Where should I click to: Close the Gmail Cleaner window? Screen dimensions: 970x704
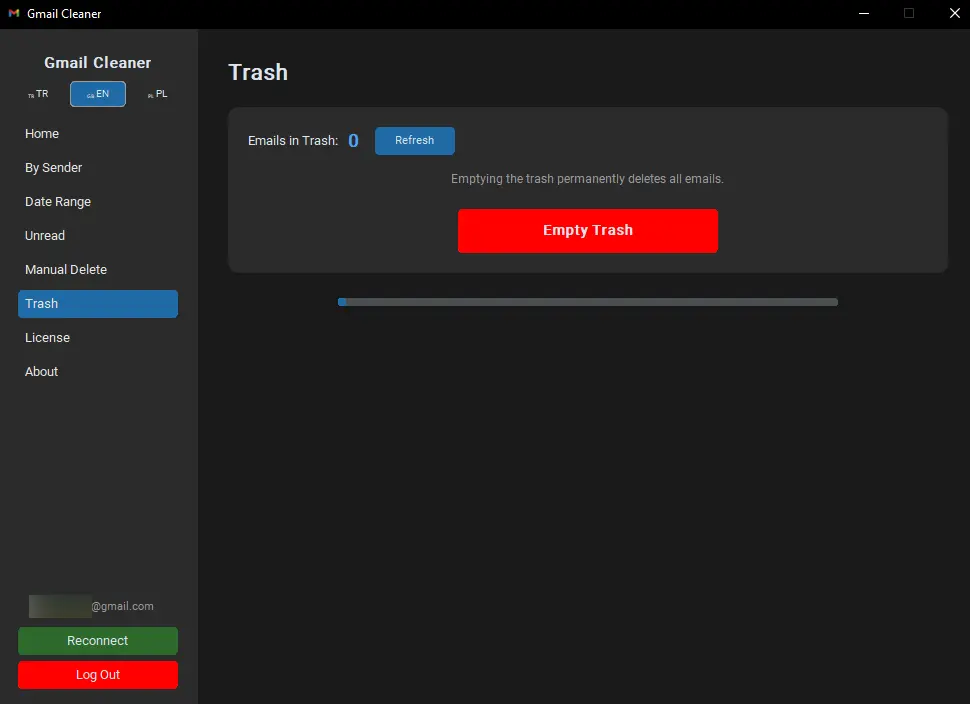pos(954,14)
